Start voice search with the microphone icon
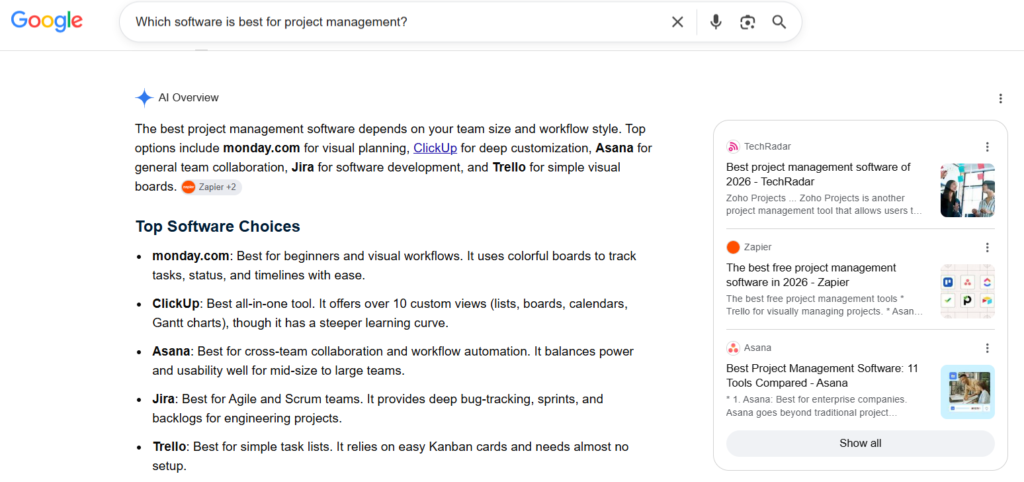 coord(716,22)
